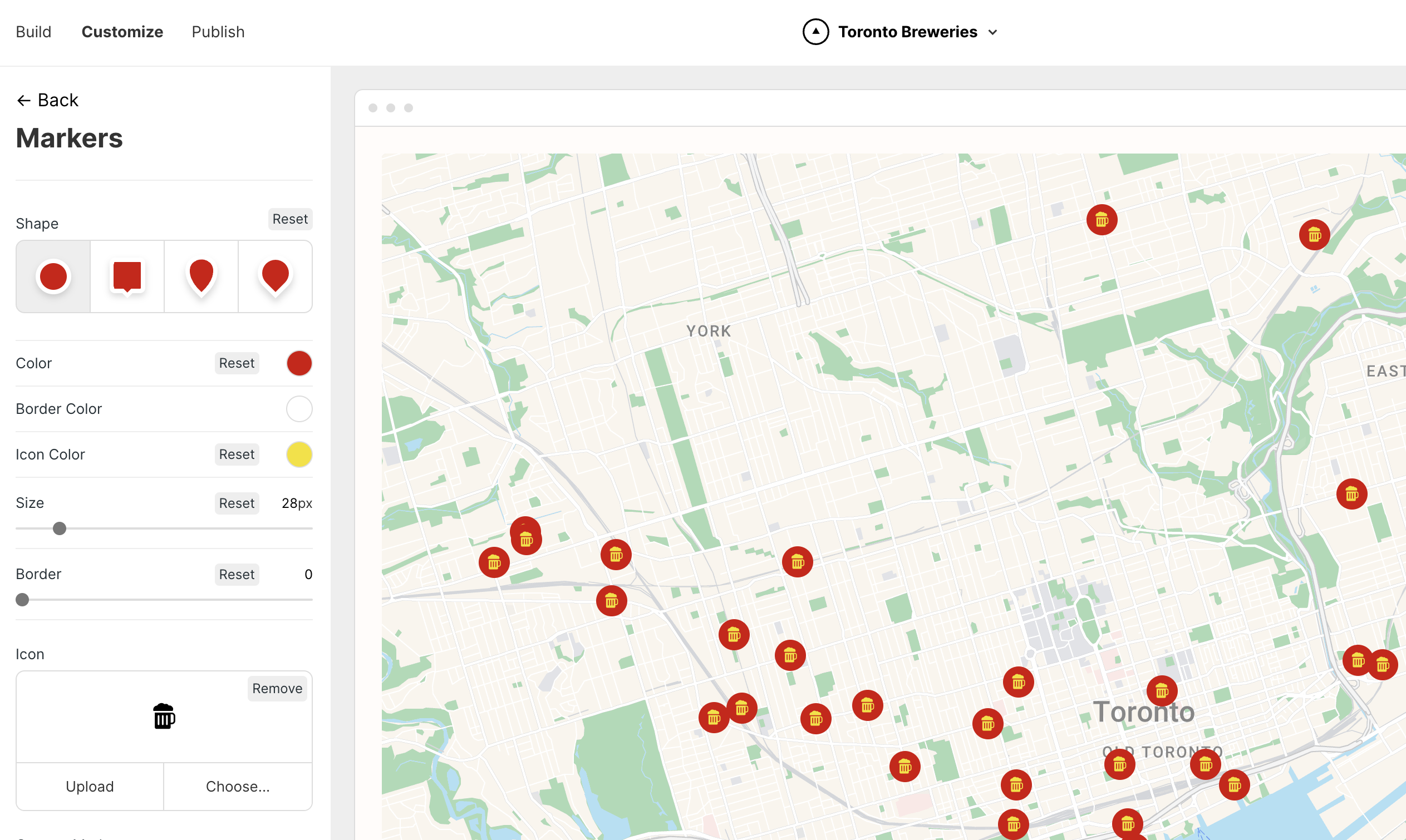The width and height of the screenshot is (1406, 840).
Task: Click the brewery marker just above Toronto label
Action: [x=1162, y=690]
